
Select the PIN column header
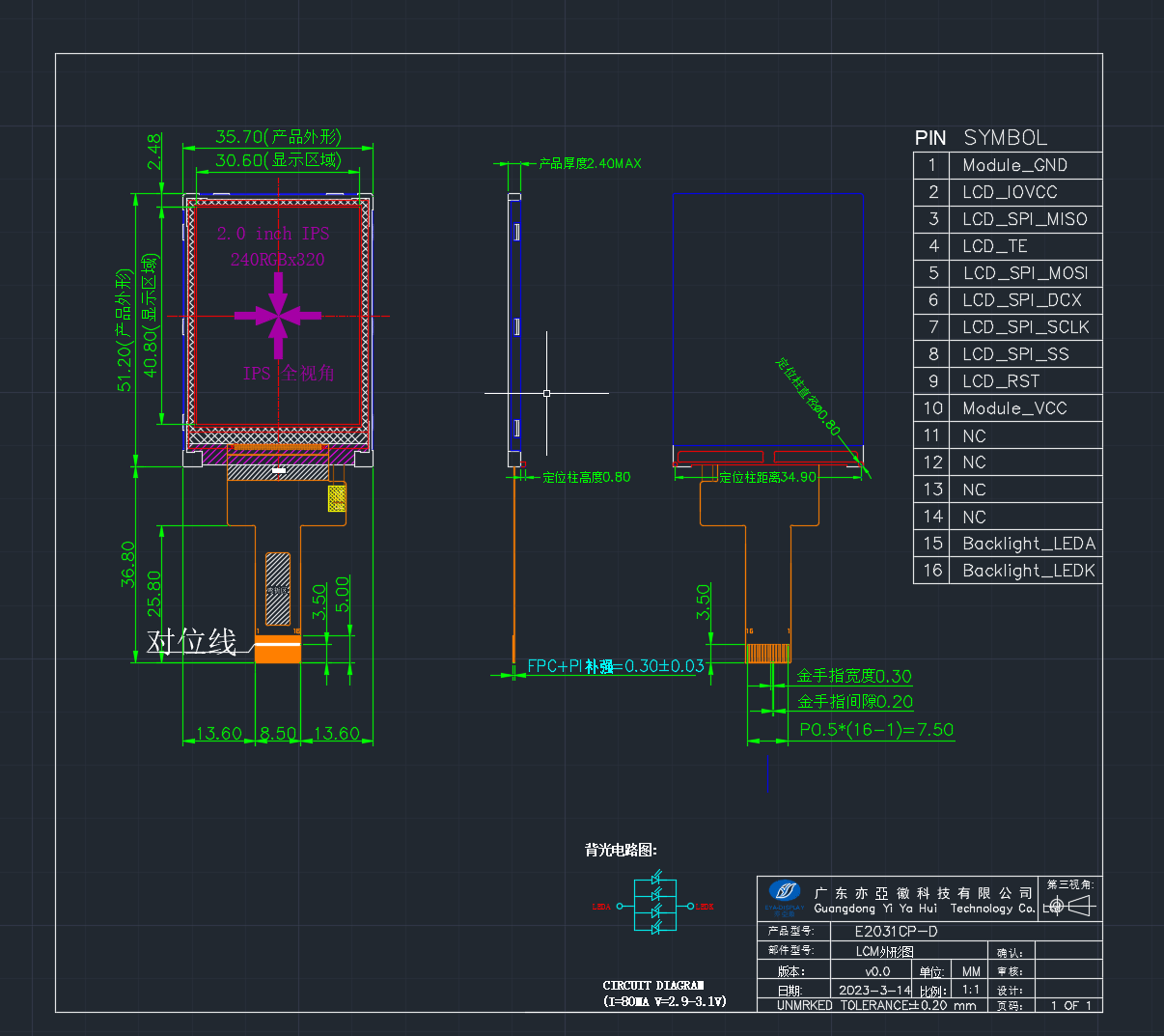pyautogui.click(x=930, y=138)
